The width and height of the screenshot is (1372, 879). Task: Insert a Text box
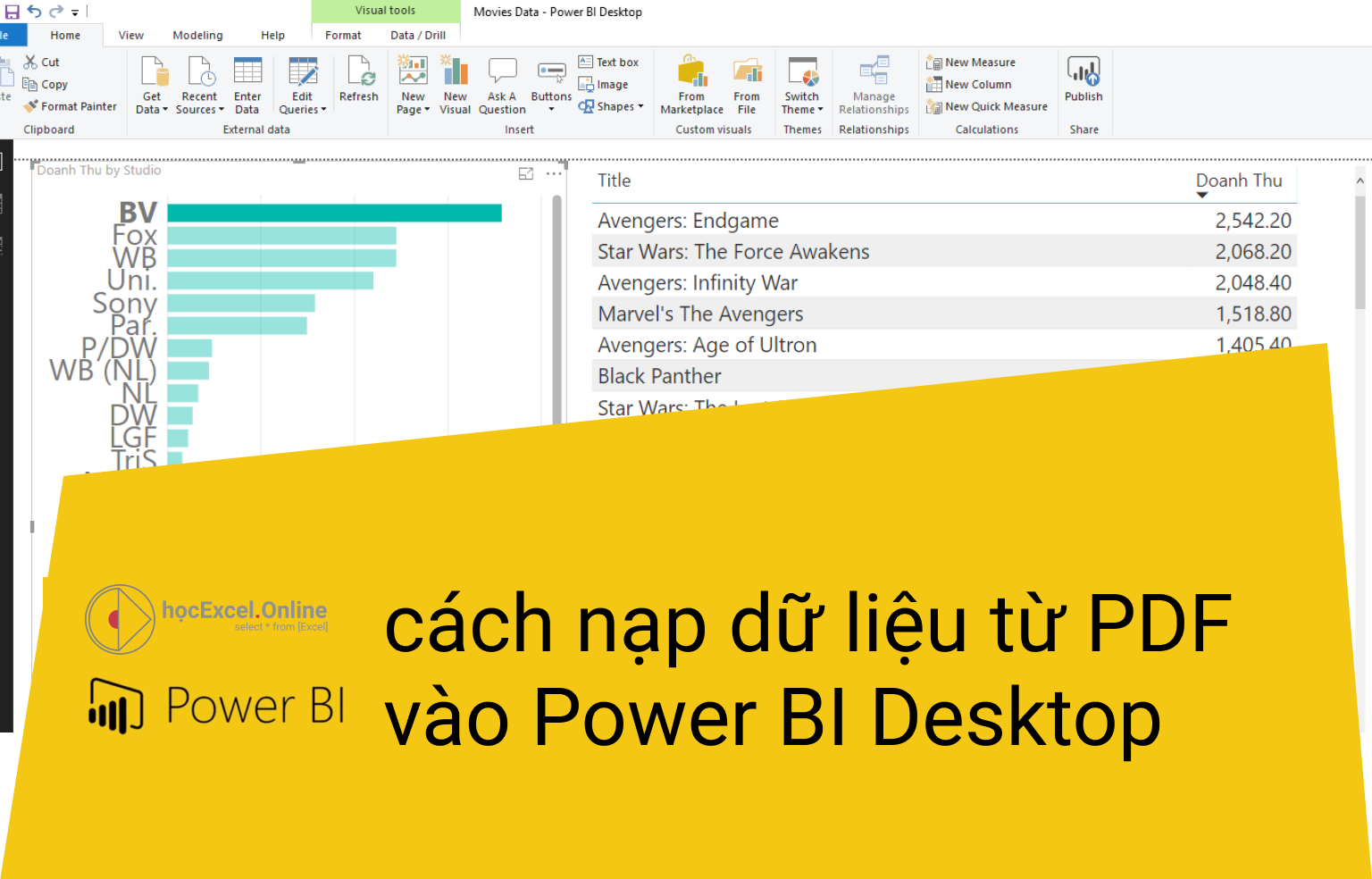[608, 62]
